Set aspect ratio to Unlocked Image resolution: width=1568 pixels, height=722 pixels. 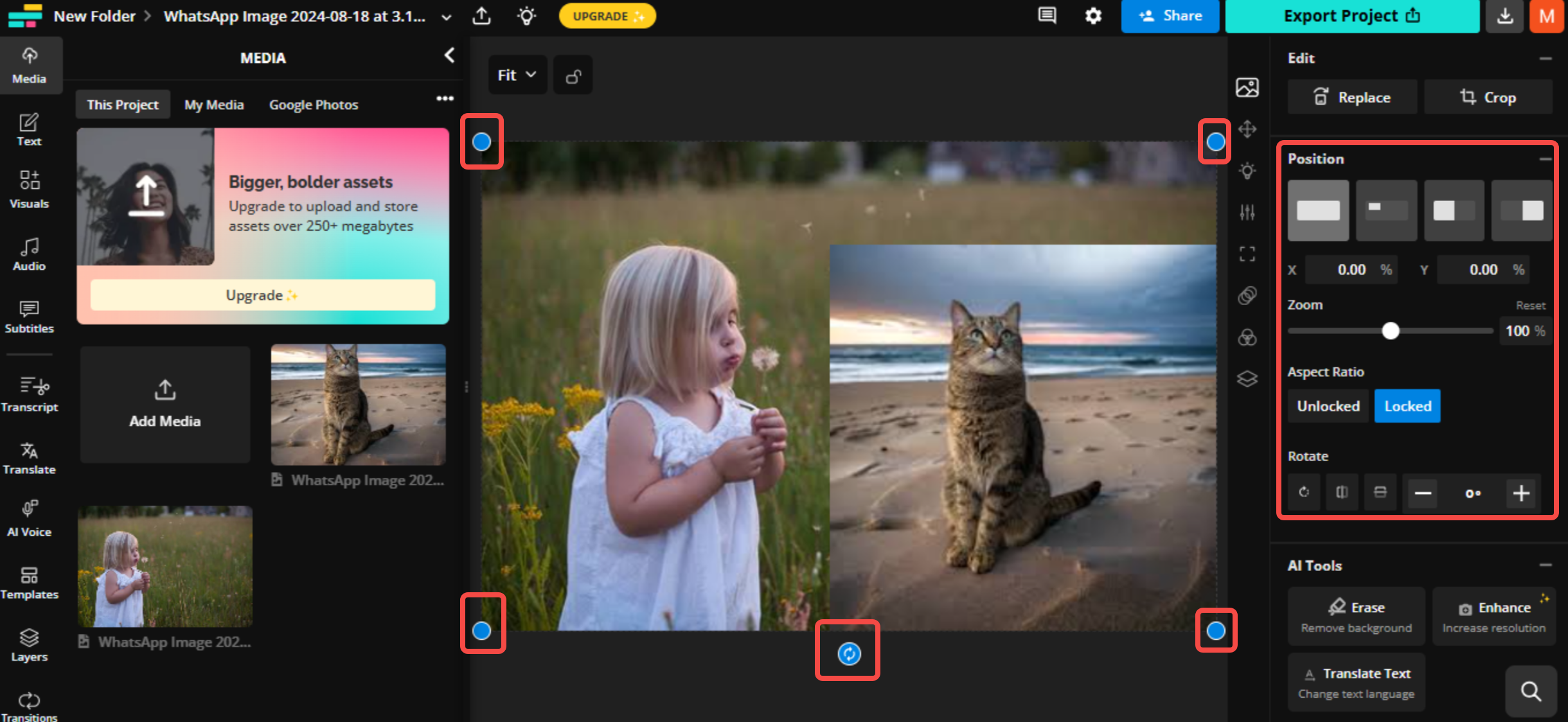click(1328, 406)
